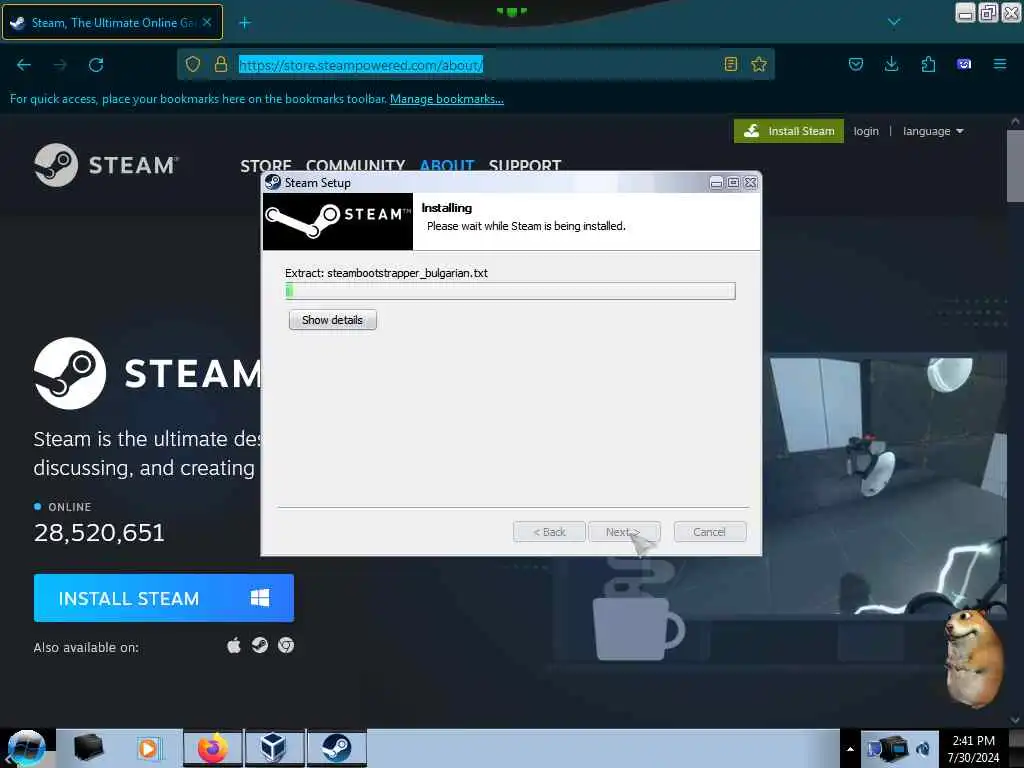Open the purple extension icon in toolbar
The width and height of the screenshot is (1024, 768).
pos(964,64)
